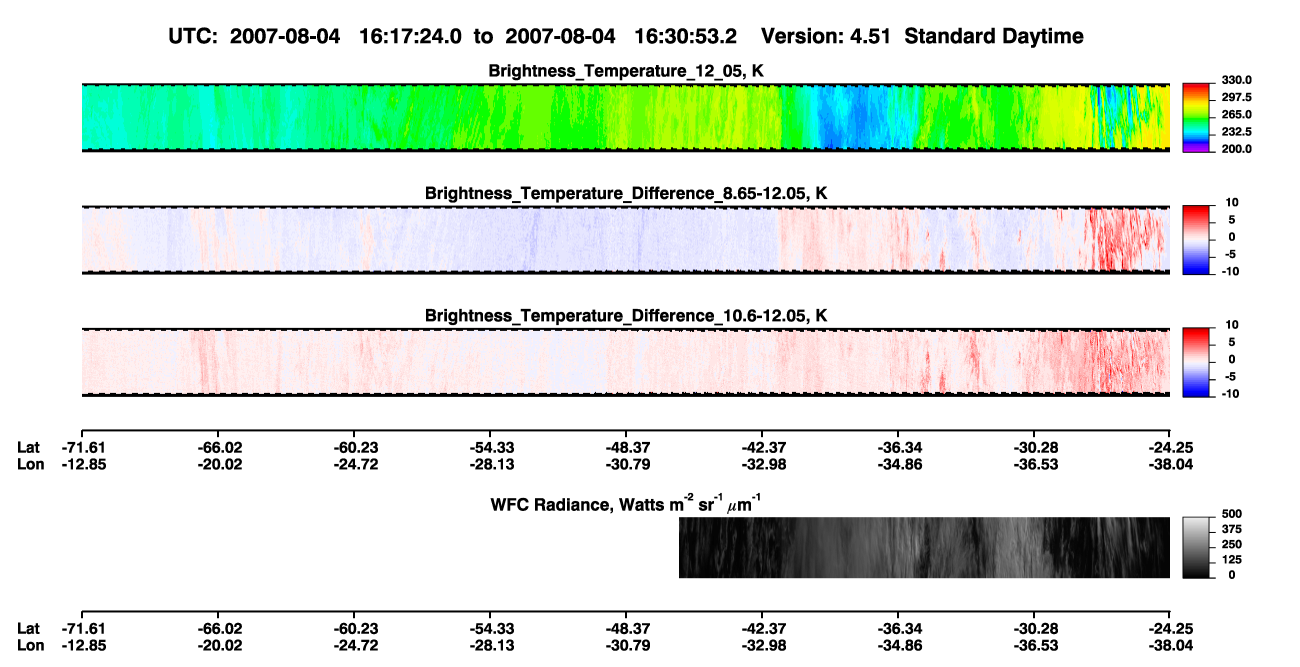Click the -42.37 latitude tick on upper axis

pos(761,447)
